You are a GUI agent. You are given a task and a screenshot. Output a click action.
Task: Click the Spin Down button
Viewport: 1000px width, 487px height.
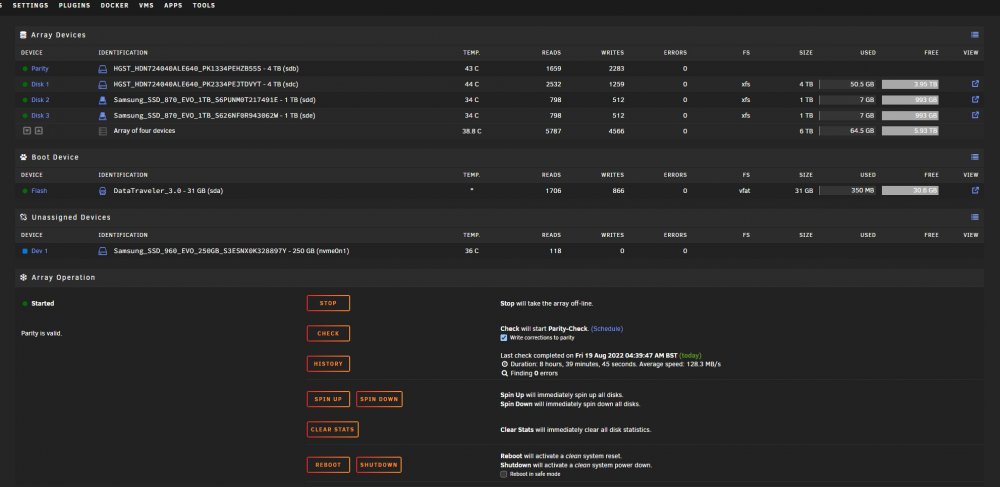click(x=379, y=399)
